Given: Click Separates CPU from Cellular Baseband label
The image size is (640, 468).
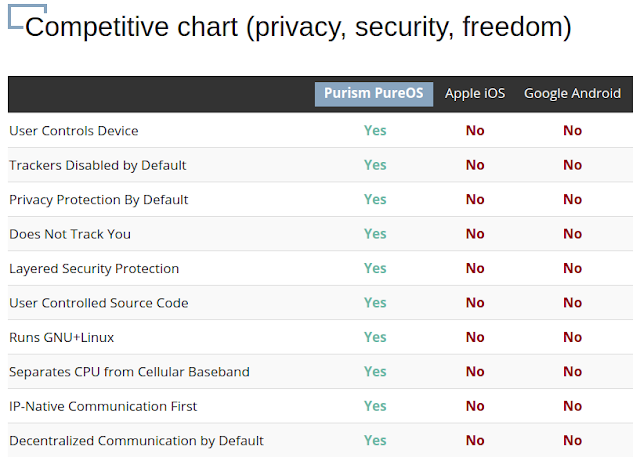Looking at the screenshot, I should 129,372.
